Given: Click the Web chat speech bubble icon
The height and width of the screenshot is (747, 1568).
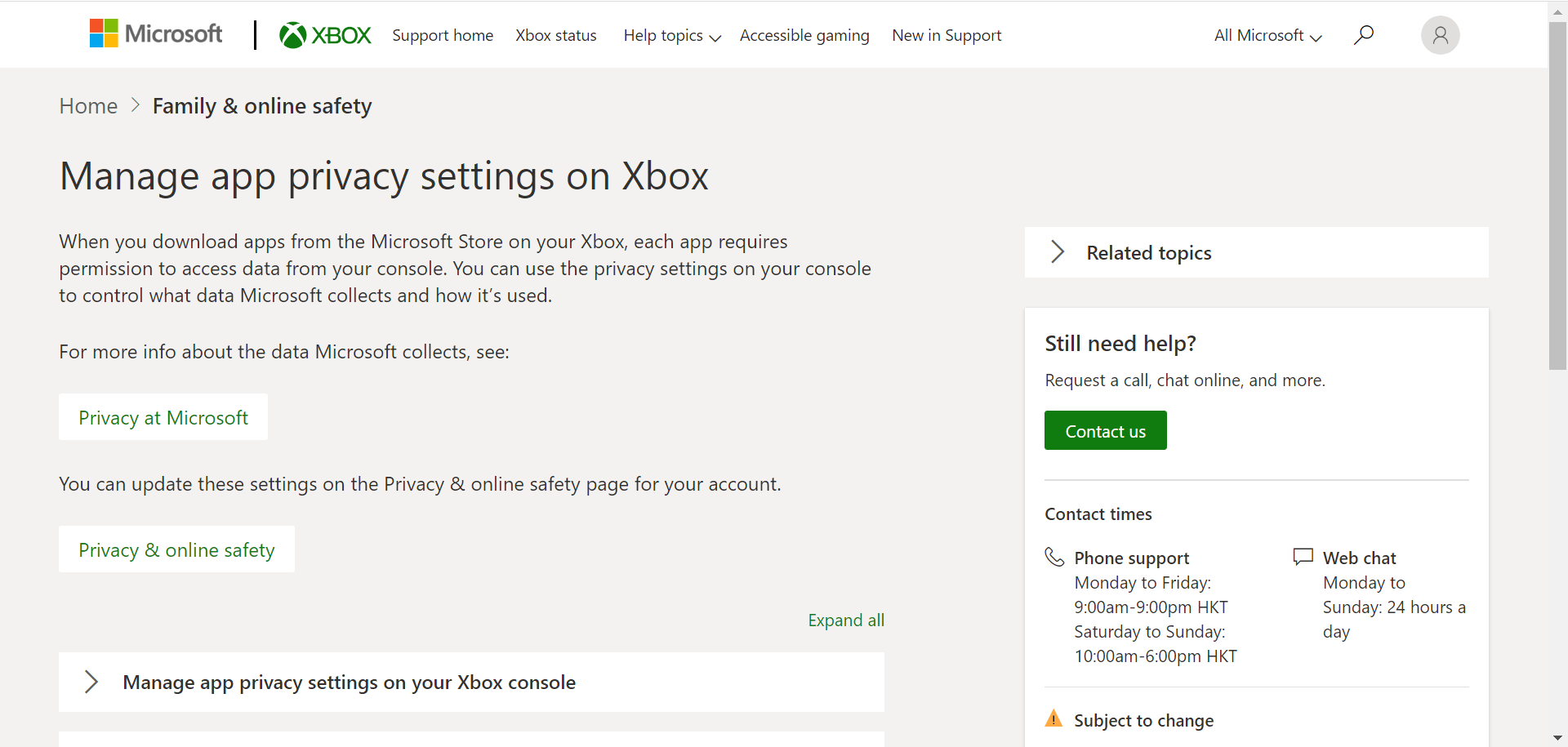Looking at the screenshot, I should point(1303,557).
